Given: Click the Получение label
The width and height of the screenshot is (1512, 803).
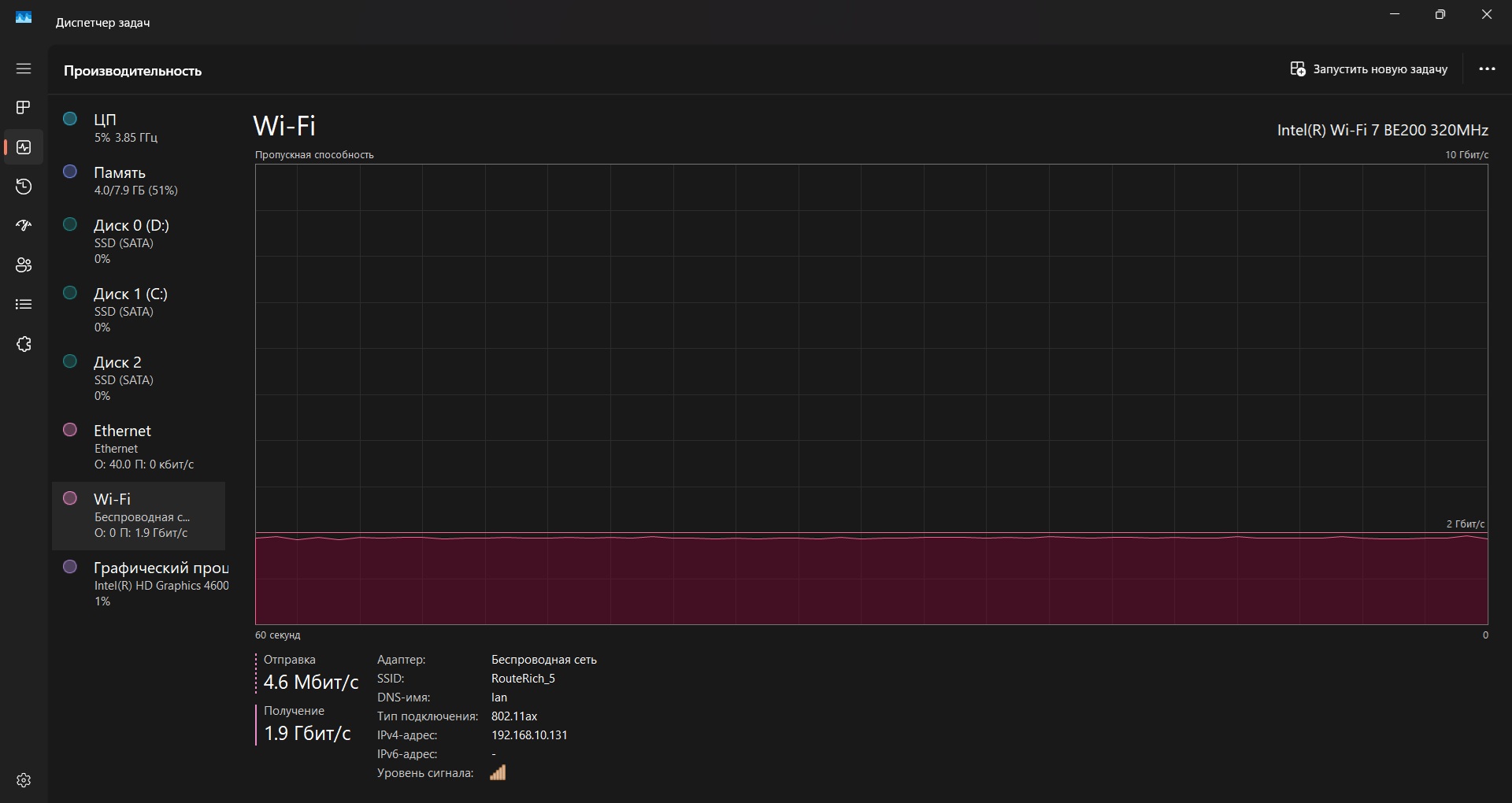Looking at the screenshot, I should [294, 711].
